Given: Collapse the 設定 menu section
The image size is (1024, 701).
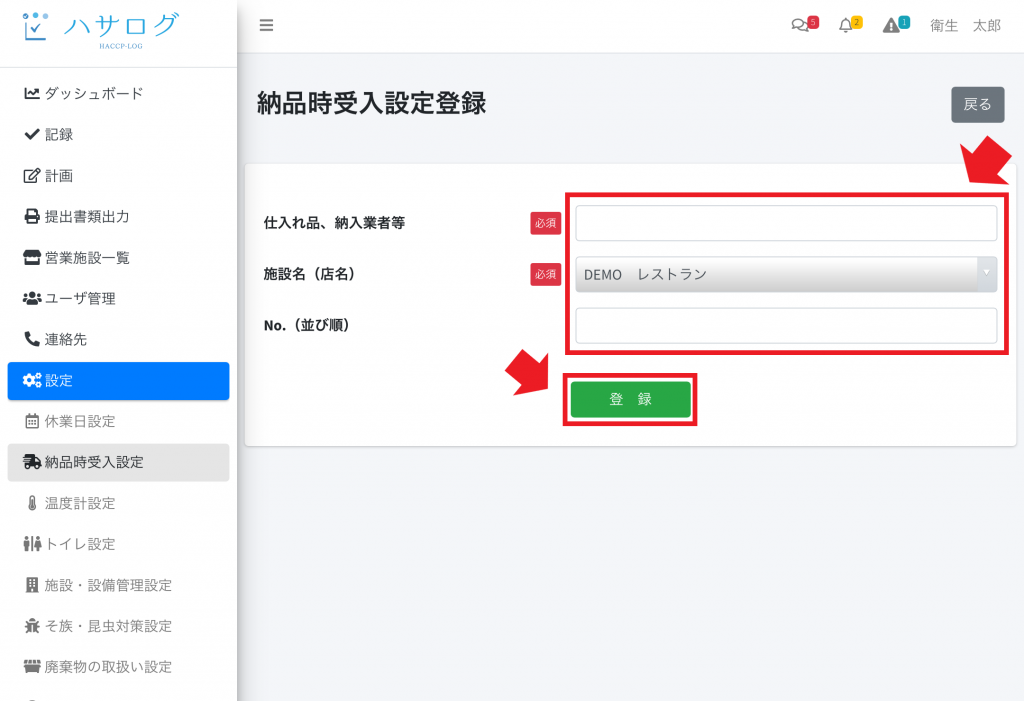Looking at the screenshot, I should pos(118,381).
